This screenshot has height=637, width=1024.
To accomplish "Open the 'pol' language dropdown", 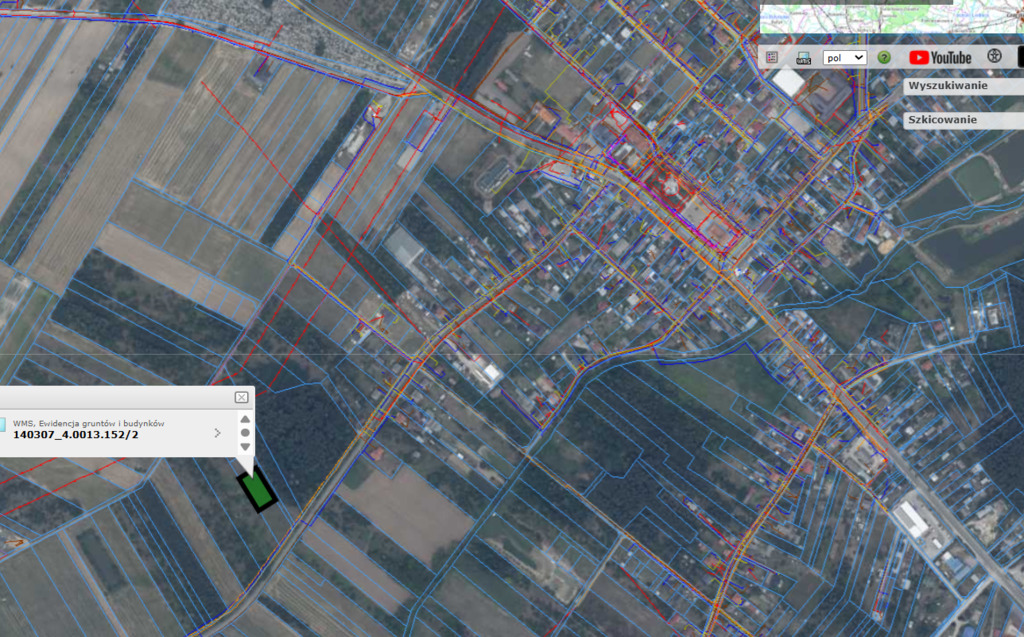I will tap(844, 58).
